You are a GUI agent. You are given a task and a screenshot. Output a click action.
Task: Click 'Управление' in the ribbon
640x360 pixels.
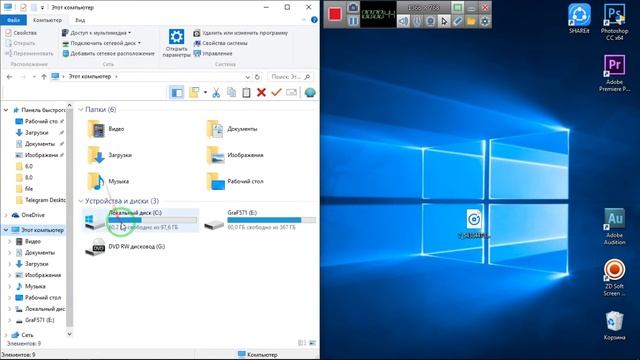(x=213, y=53)
